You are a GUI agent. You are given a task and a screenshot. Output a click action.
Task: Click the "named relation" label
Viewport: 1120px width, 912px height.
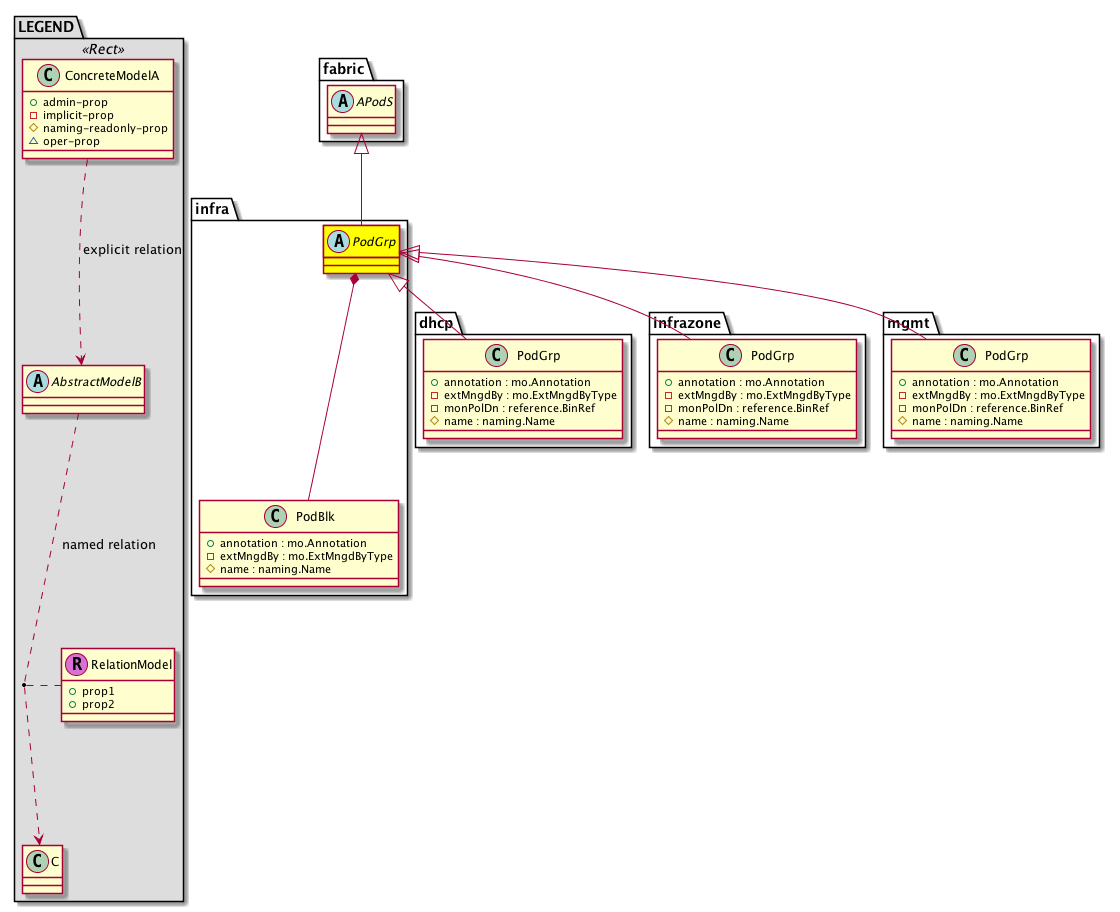109,545
